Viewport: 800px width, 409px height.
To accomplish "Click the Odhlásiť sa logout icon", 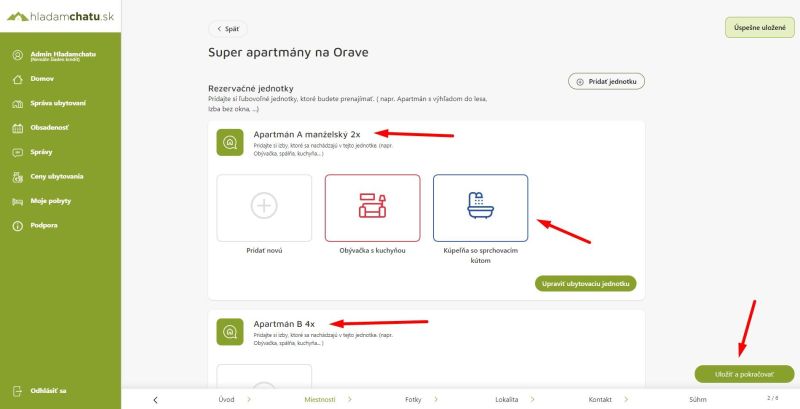I will tap(18, 391).
